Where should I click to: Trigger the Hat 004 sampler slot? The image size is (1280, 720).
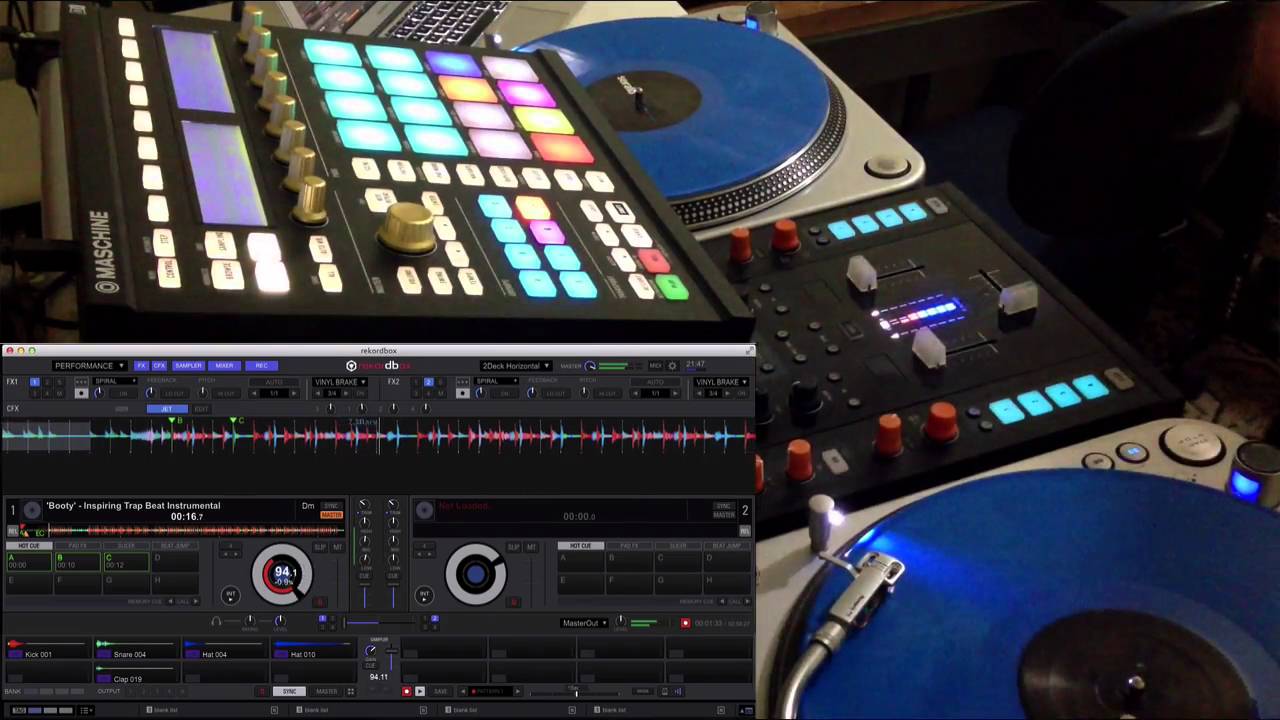(x=225, y=648)
